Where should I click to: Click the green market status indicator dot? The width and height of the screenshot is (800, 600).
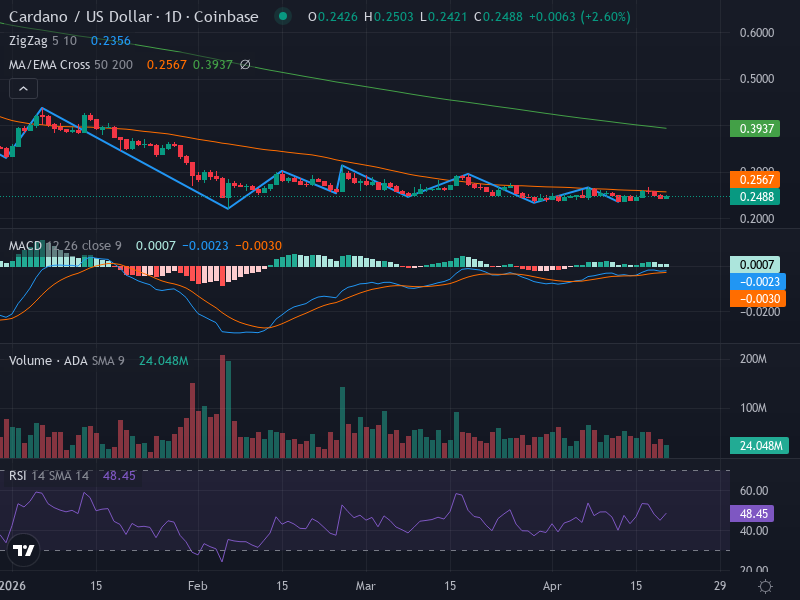(x=283, y=16)
